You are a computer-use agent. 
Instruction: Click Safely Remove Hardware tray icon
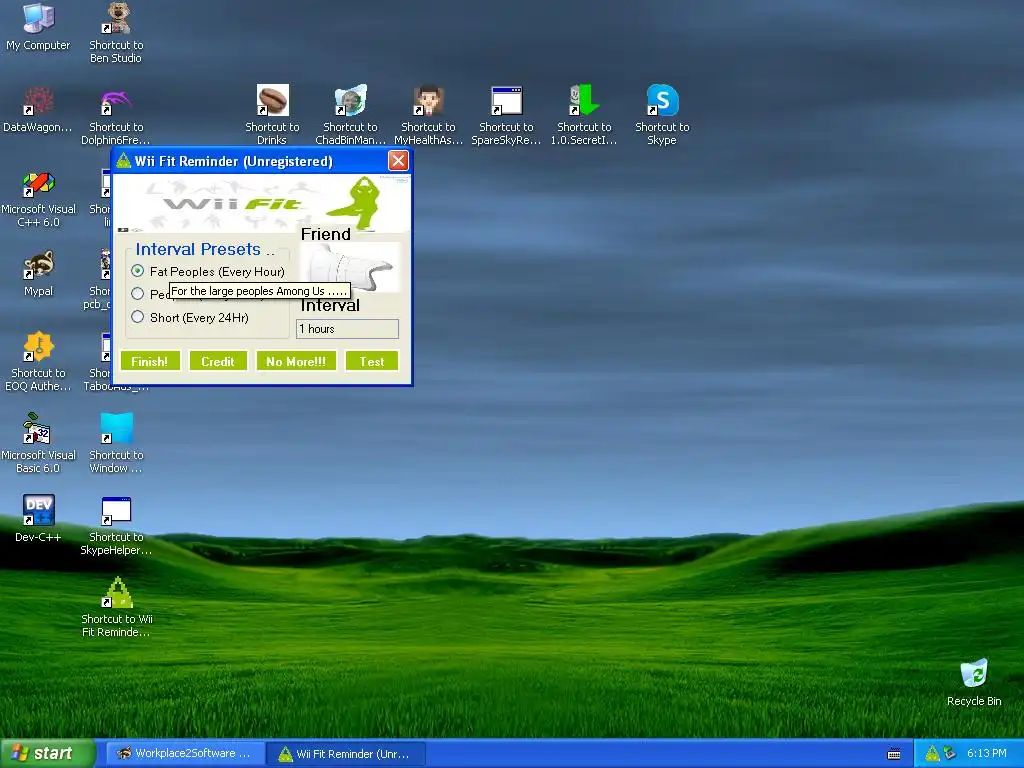coord(950,754)
